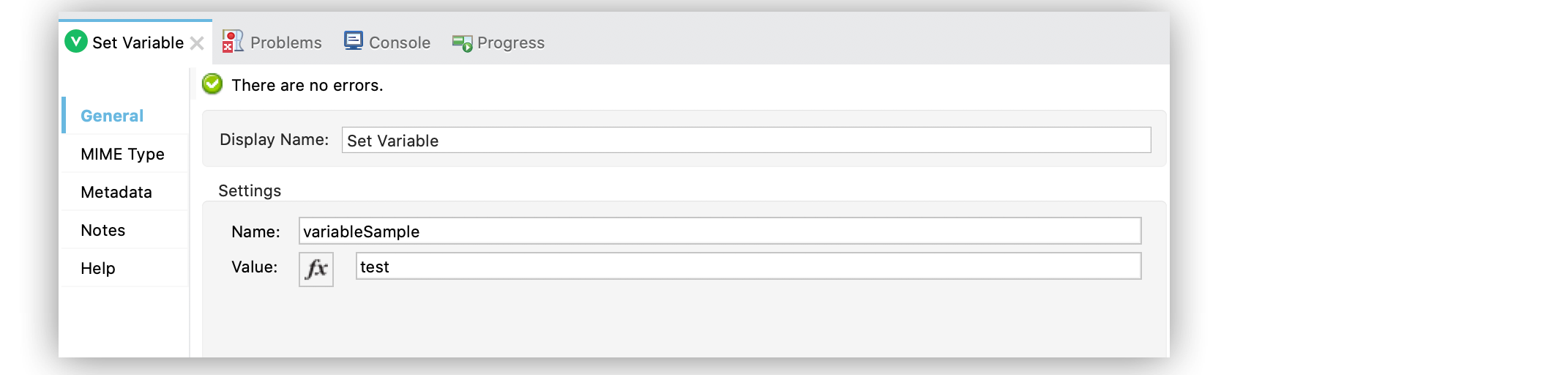Click the "There are no errors." message
This screenshot has height=375, width=1568.
pos(307,85)
